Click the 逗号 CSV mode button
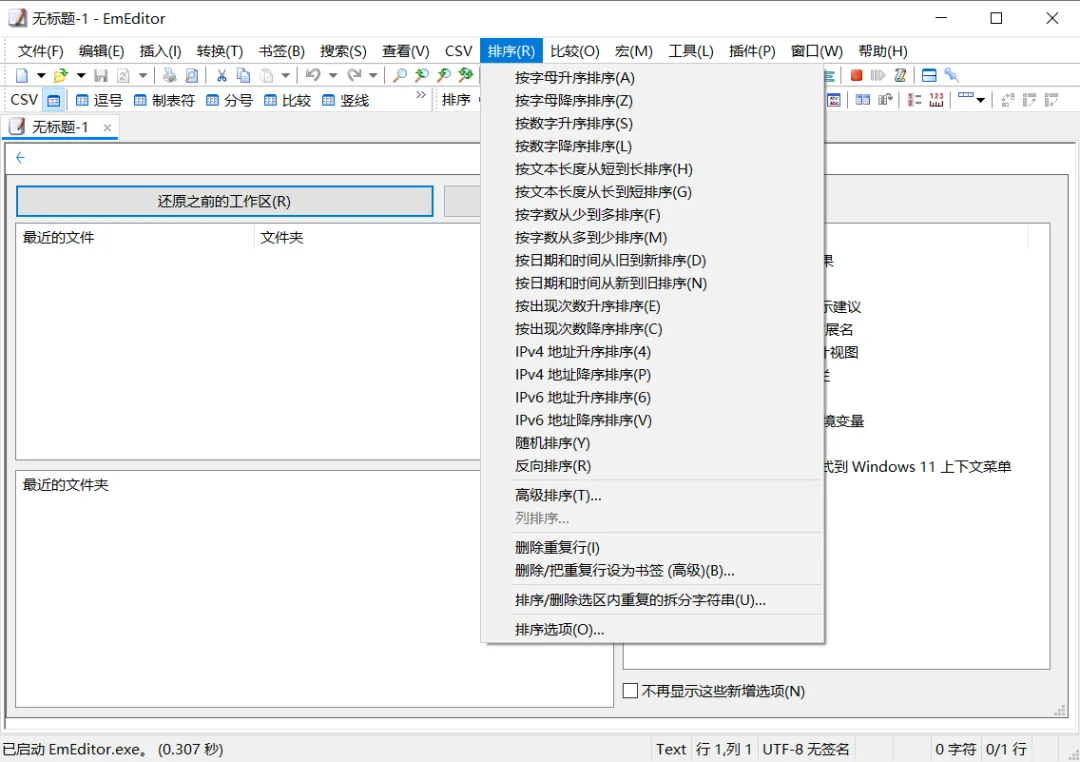This screenshot has width=1080, height=762. coord(99,101)
